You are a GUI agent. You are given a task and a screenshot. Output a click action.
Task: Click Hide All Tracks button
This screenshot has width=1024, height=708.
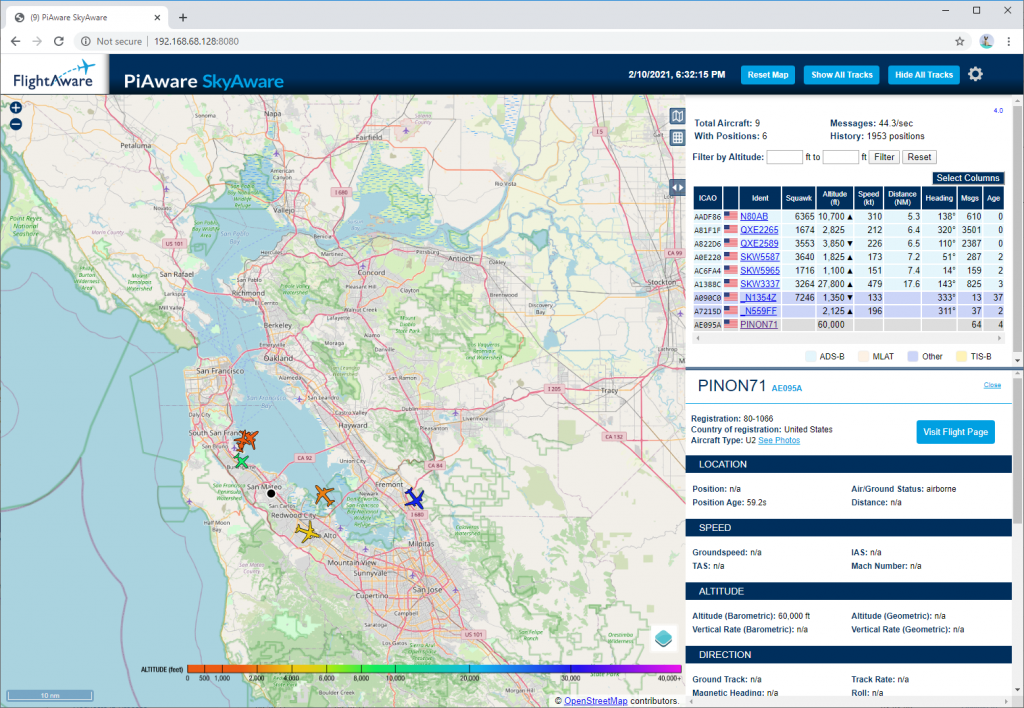[x=923, y=75]
